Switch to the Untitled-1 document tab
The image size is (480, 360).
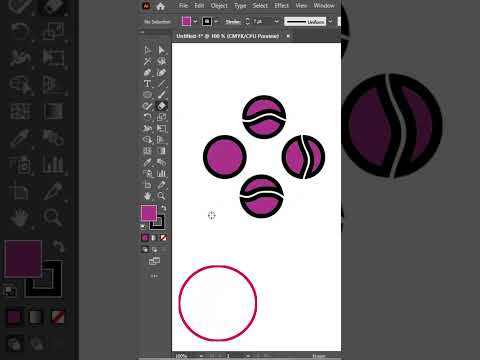click(228, 36)
